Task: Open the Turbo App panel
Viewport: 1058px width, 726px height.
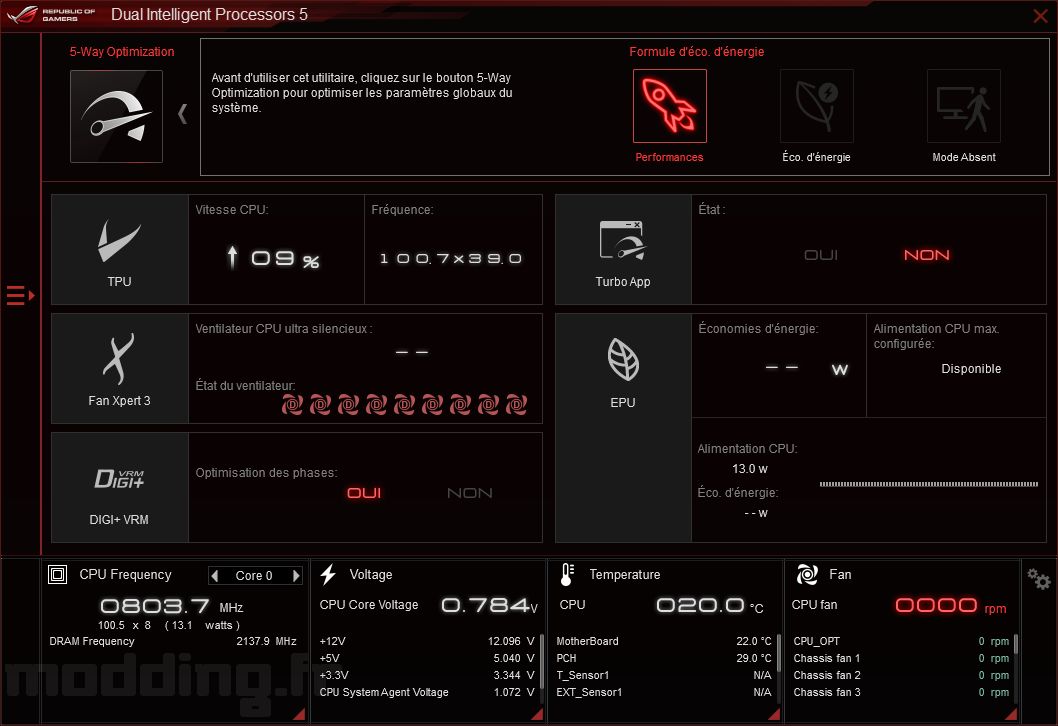Action: [623, 250]
